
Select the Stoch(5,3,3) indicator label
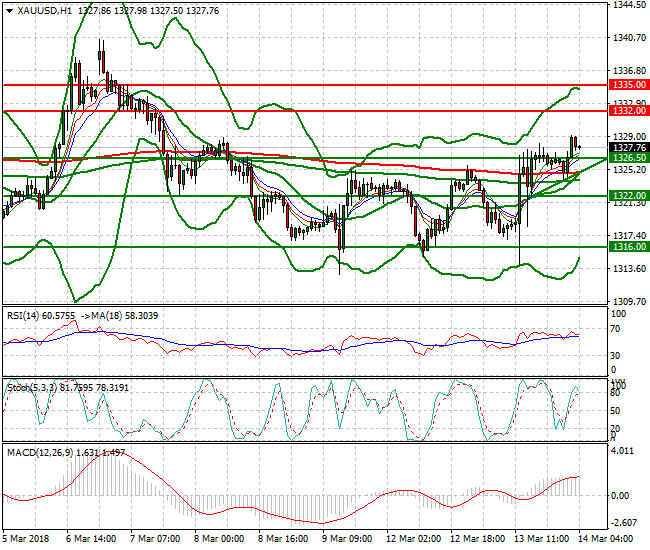(x=68, y=388)
